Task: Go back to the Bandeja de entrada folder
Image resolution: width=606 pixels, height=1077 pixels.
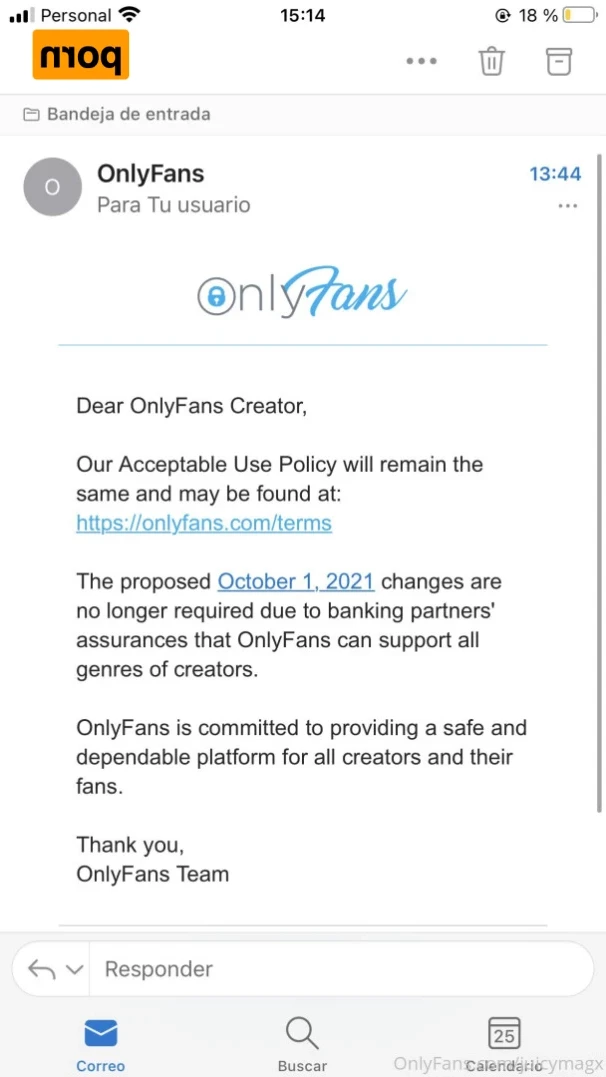Action: click(117, 114)
